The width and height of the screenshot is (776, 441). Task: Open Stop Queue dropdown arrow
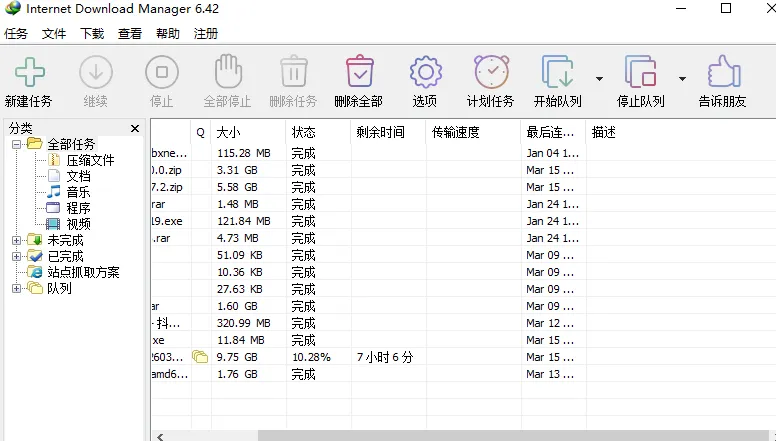point(682,79)
